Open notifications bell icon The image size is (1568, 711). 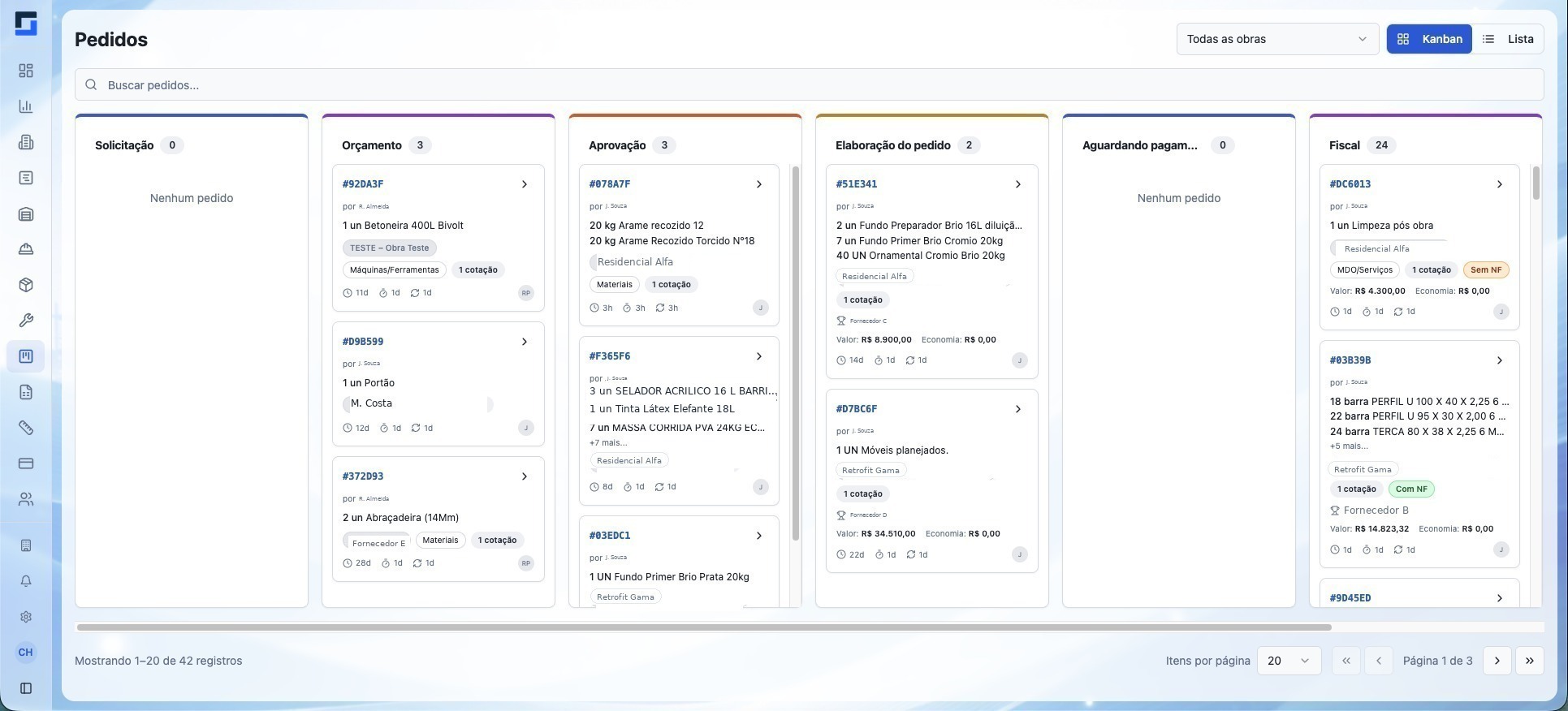pyautogui.click(x=26, y=581)
